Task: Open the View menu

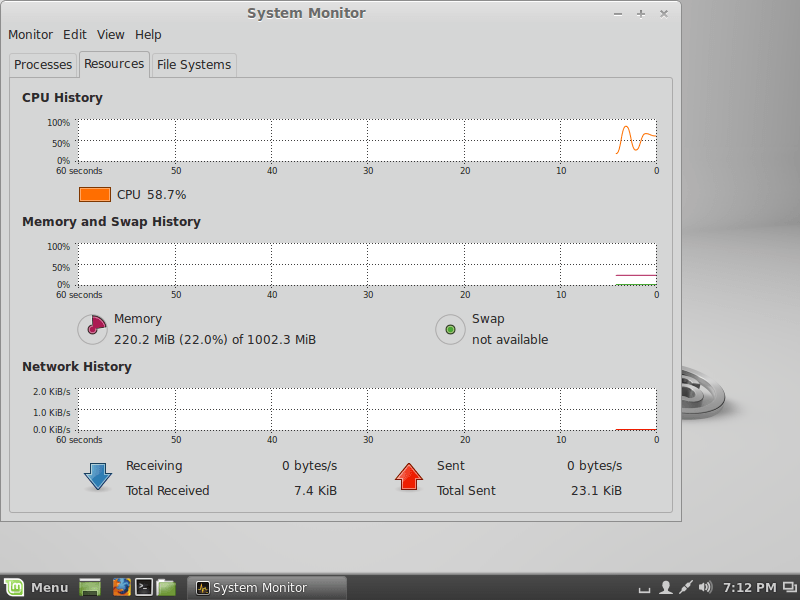Action: point(110,35)
